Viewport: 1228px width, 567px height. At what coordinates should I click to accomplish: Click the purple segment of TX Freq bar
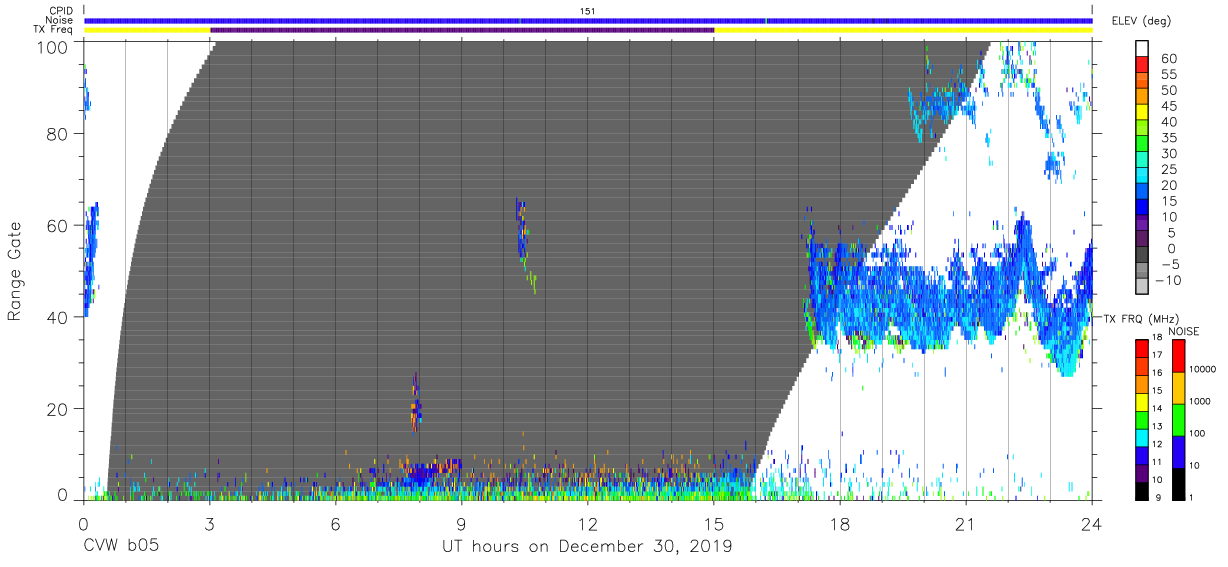tap(462, 30)
